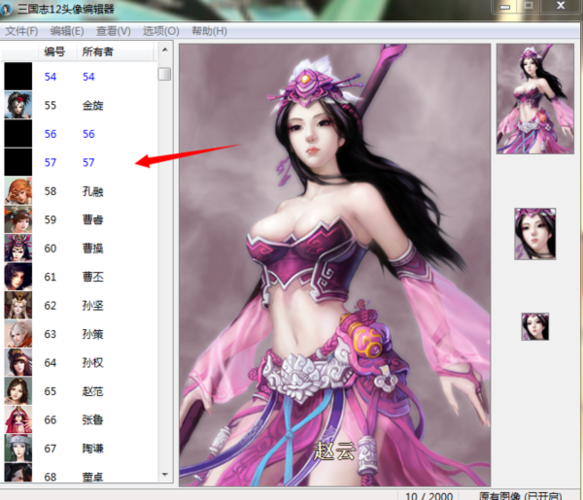The height and width of the screenshot is (500, 583).
Task: Click the list scrollbar up arrow
Action: [165, 50]
